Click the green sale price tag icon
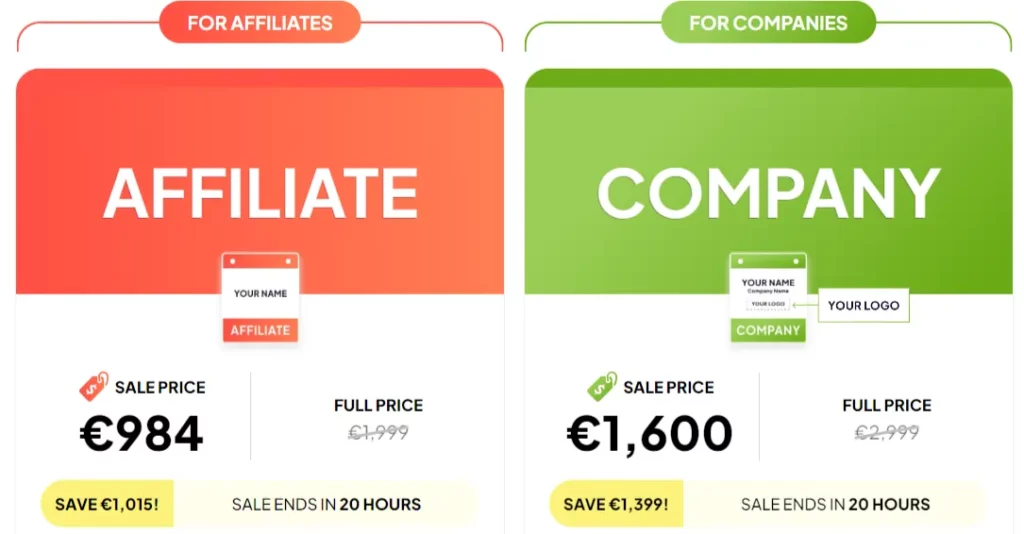1024x534 pixels. click(x=602, y=387)
